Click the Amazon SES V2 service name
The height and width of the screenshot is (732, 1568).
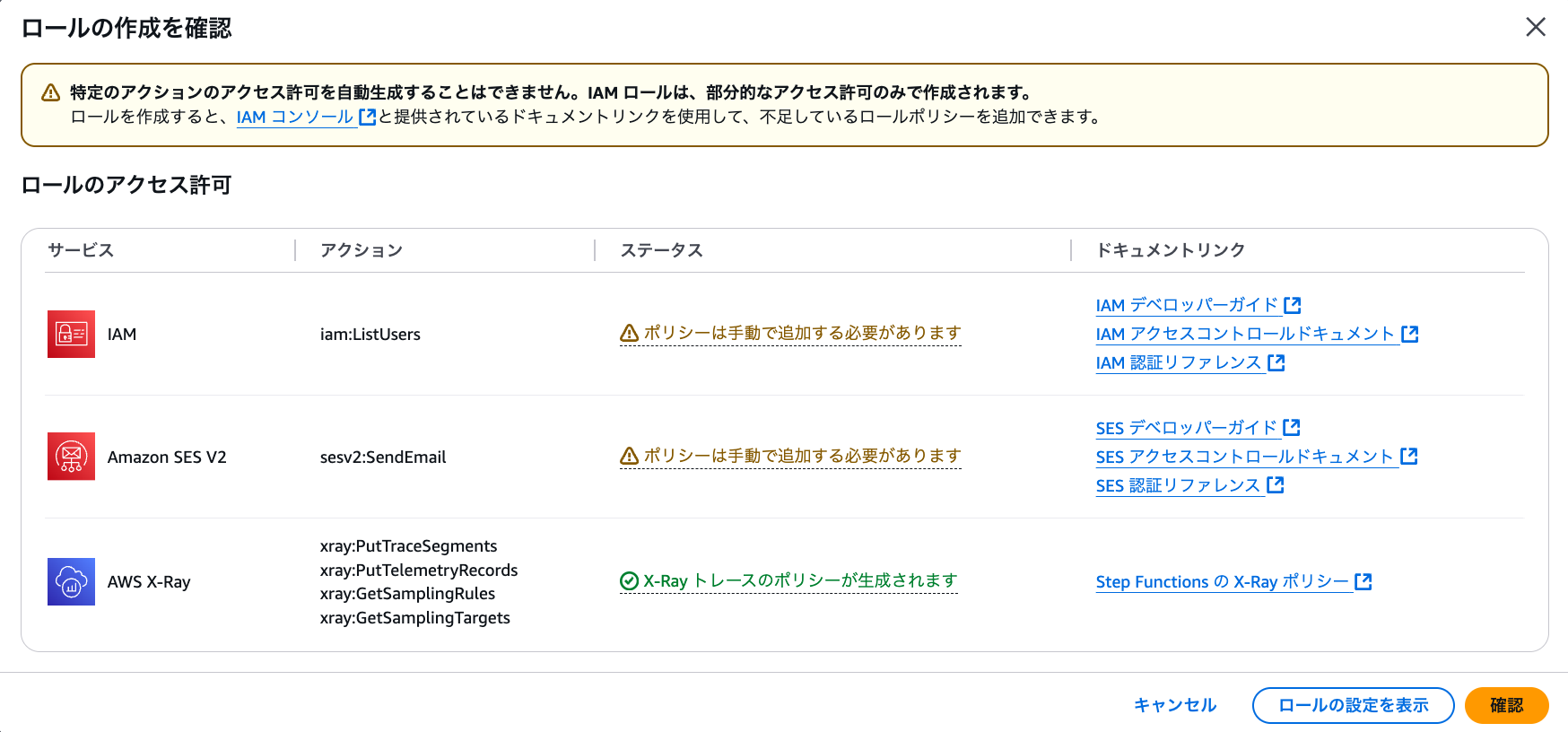[x=167, y=457]
